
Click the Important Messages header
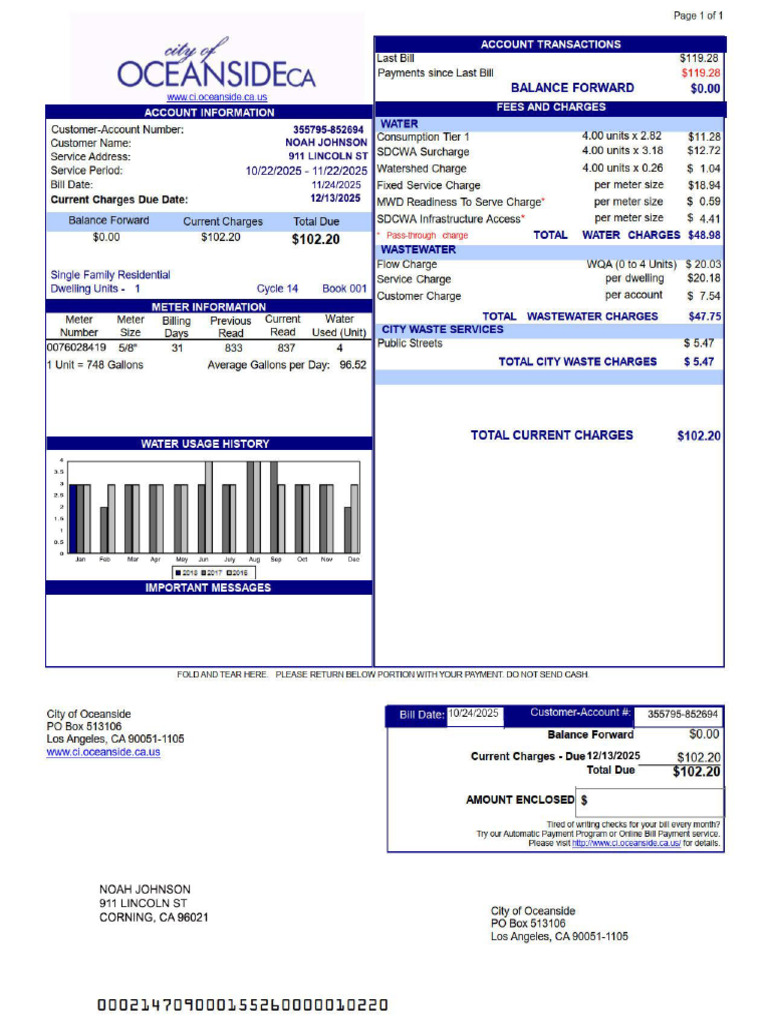209,588
